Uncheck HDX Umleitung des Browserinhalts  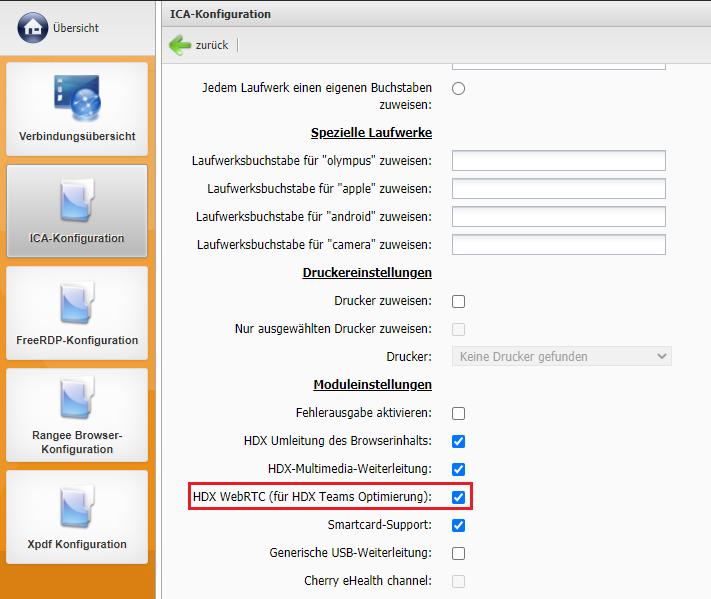(458, 441)
